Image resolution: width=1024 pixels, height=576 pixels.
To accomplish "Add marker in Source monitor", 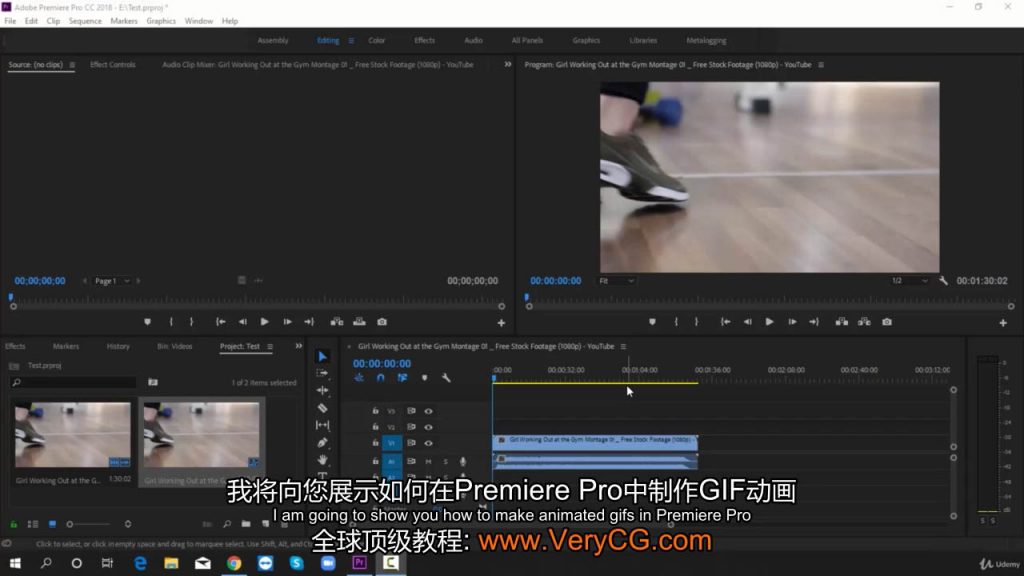I will (x=148, y=322).
